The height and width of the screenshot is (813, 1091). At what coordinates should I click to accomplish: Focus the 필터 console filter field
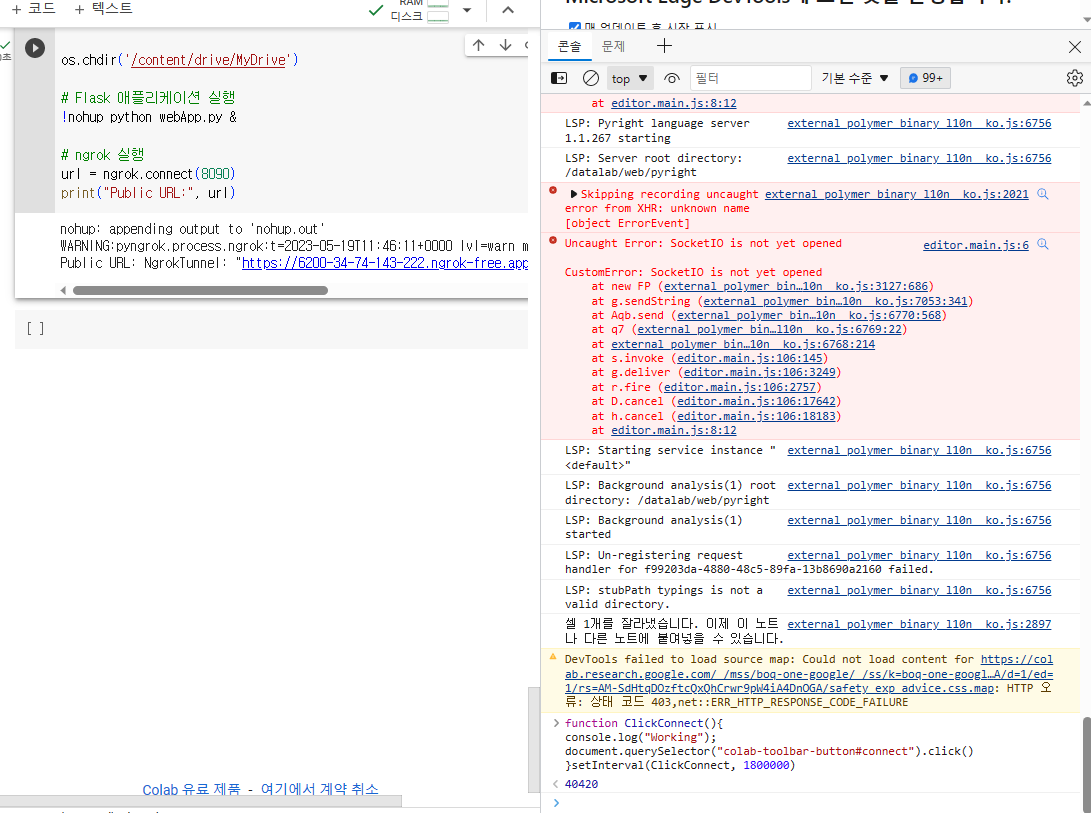(750, 78)
